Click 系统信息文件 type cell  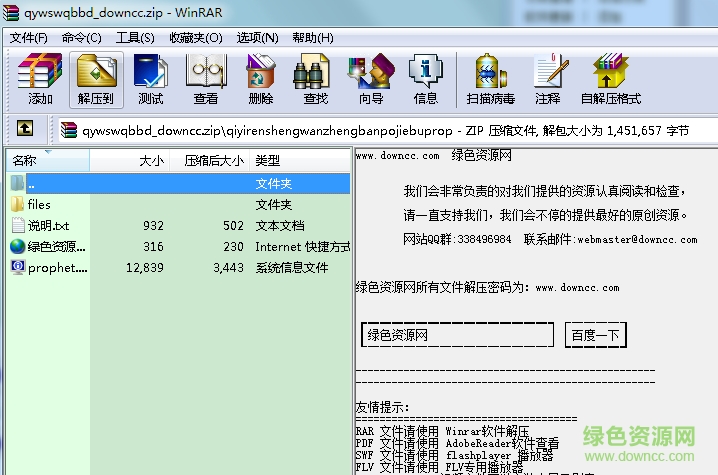[292, 268]
